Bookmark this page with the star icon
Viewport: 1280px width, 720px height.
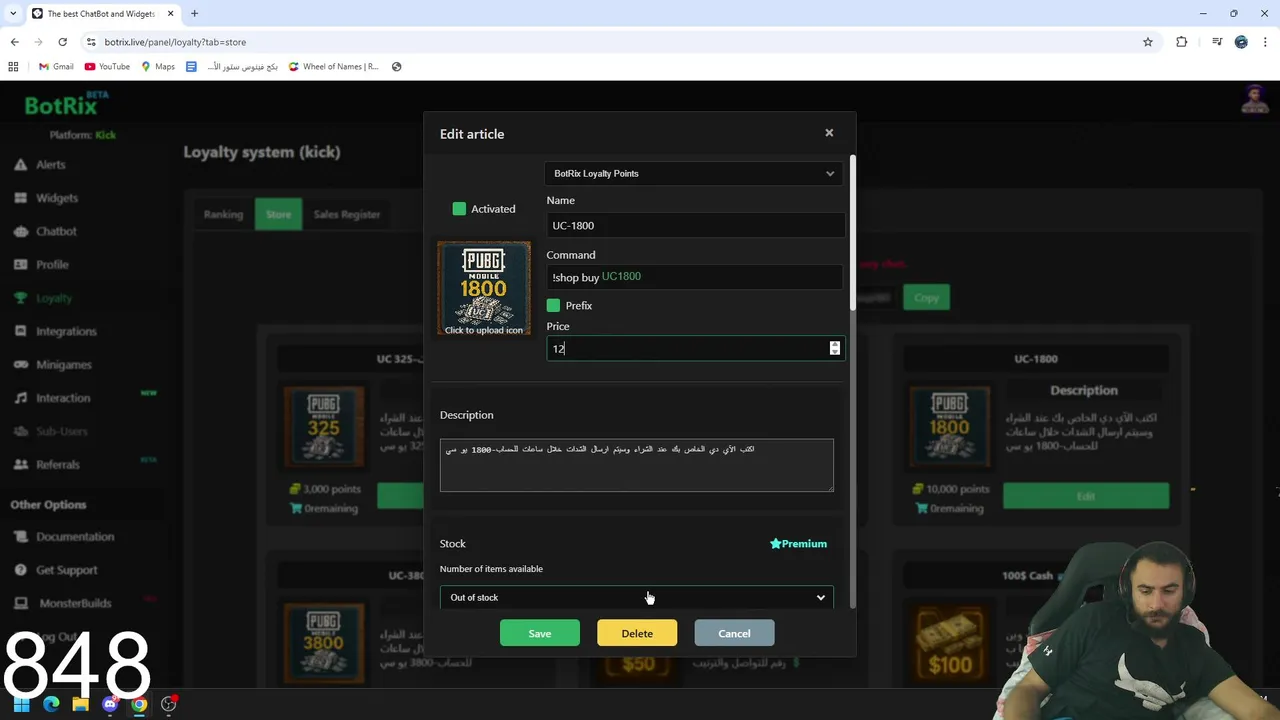1148,42
